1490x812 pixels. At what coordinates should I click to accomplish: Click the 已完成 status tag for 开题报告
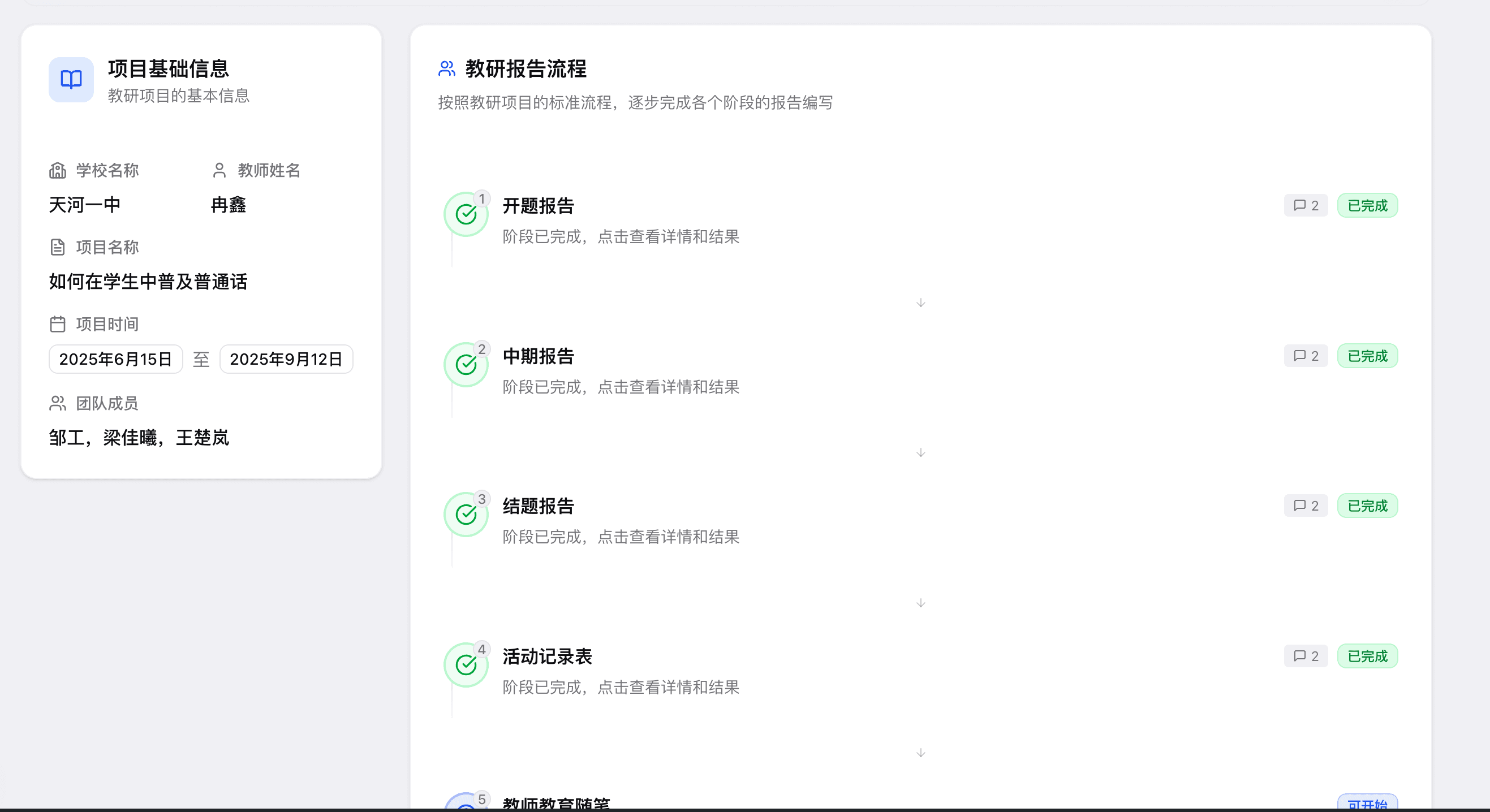coord(1367,205)
